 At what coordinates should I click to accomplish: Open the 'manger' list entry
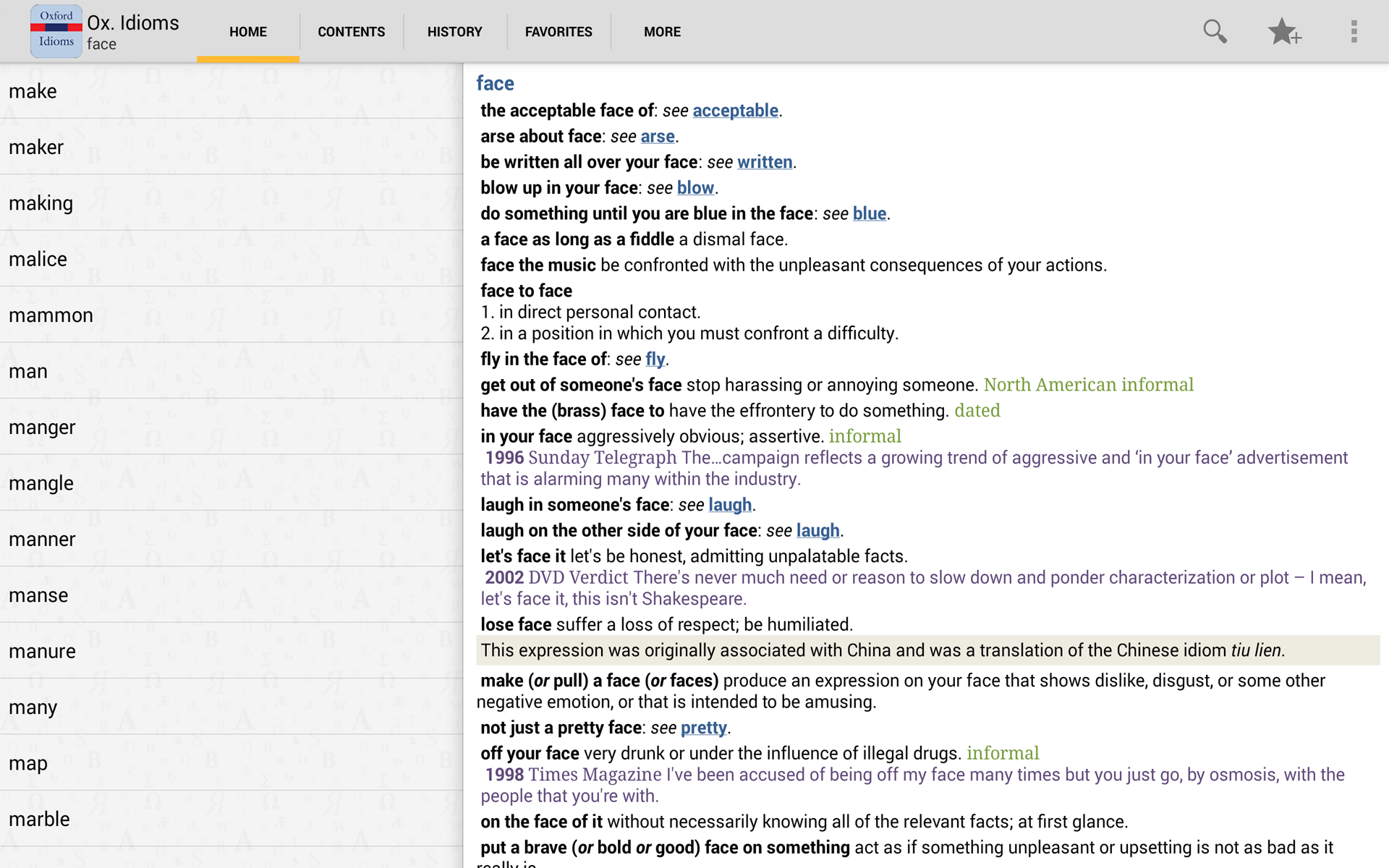(42, 427)
